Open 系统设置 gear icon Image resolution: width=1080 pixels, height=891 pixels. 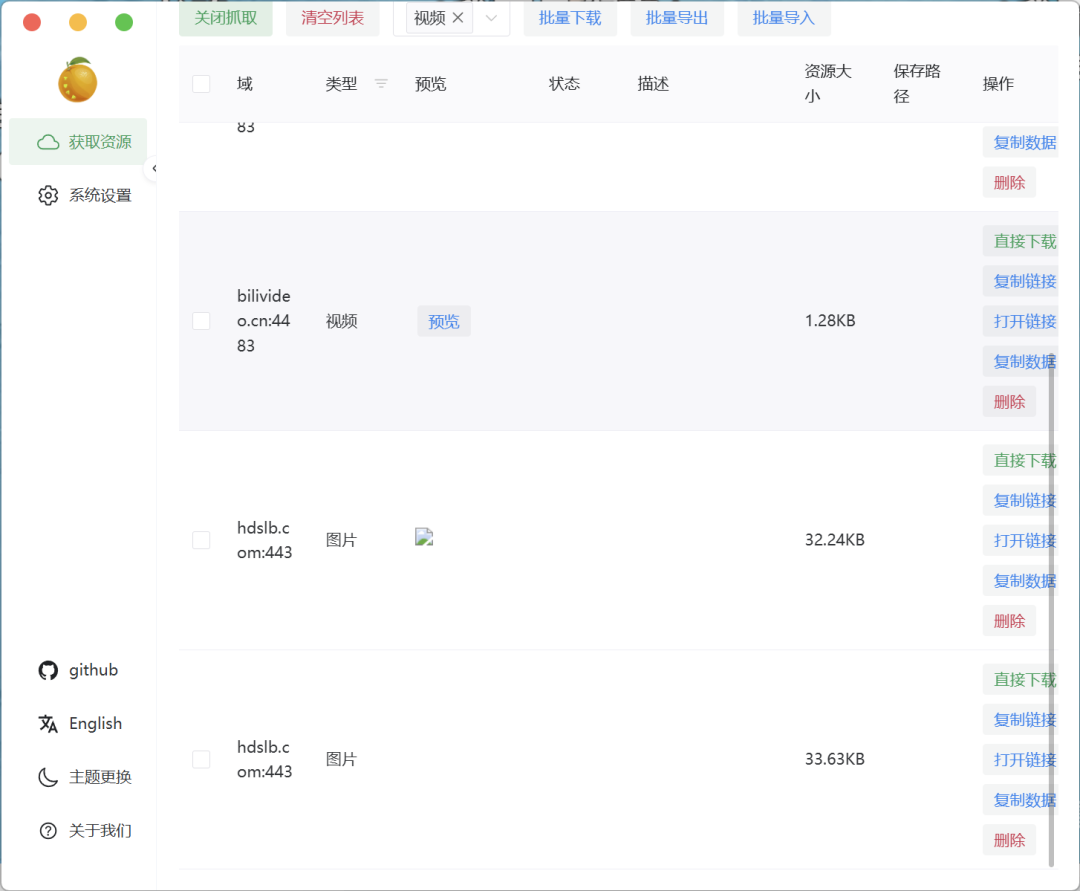(x=48, y=195)
